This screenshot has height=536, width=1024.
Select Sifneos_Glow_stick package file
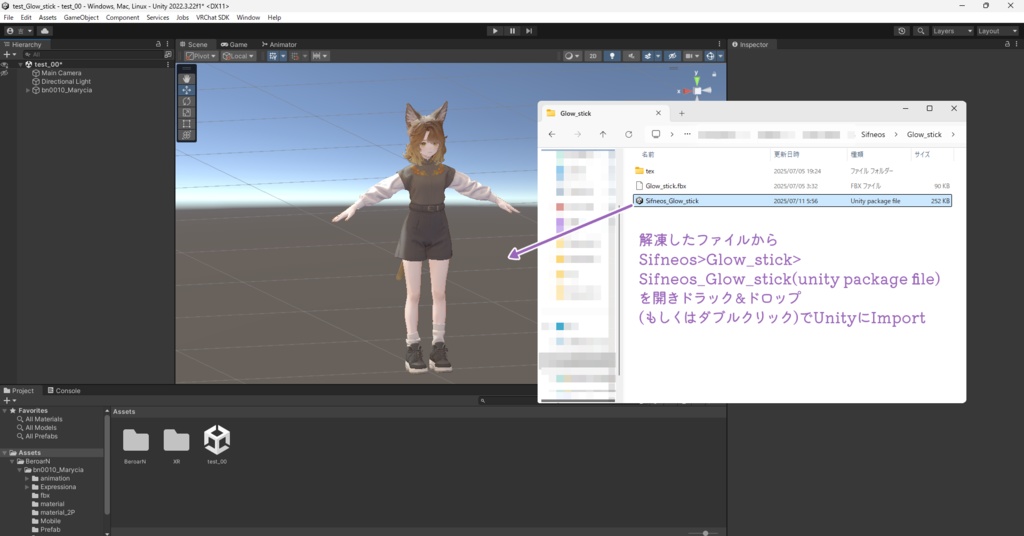point(792,201)
